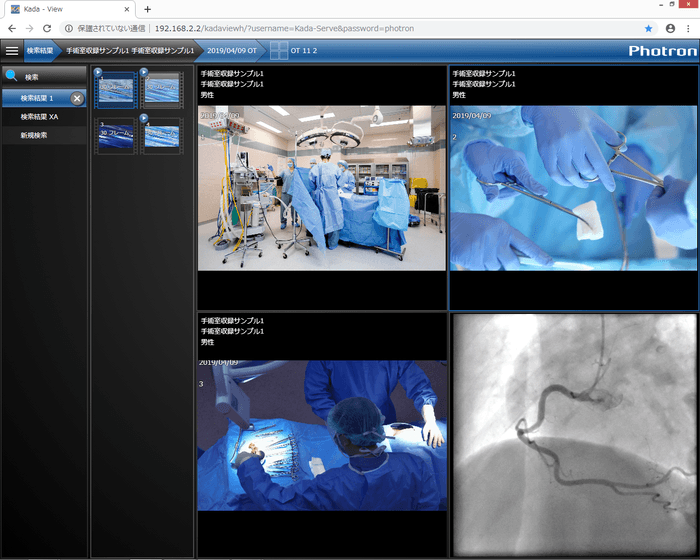Open Chrome's three-dot menu
Viewport: 700px width, 560px height.
(x=688, y=28)
